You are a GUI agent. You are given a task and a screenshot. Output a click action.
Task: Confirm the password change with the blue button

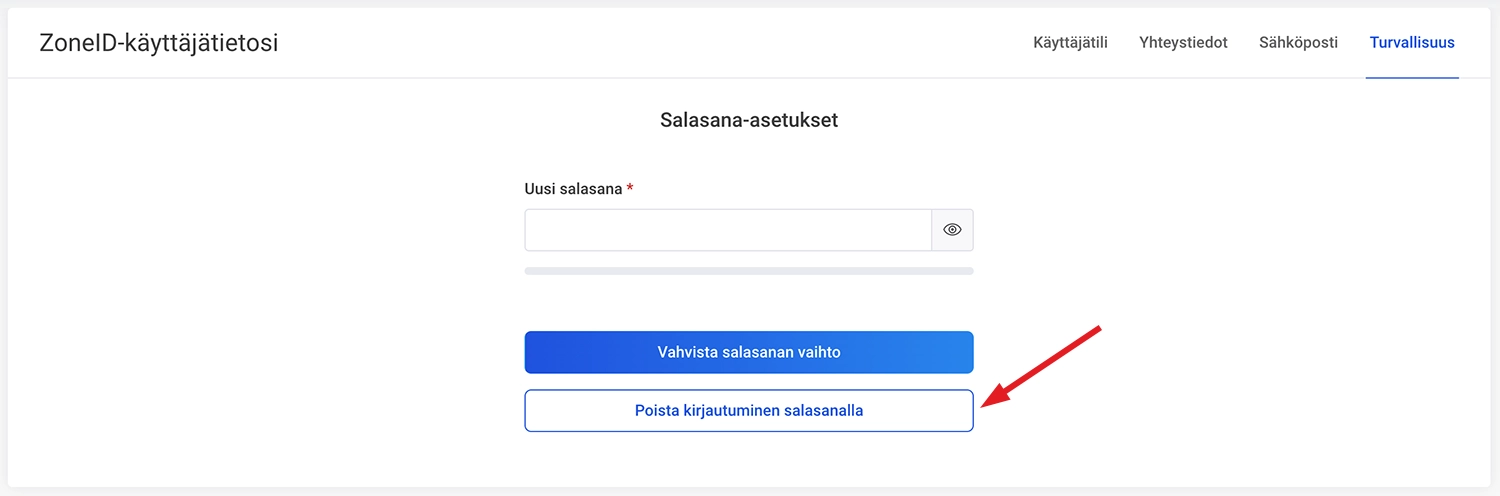pos(748,352)
